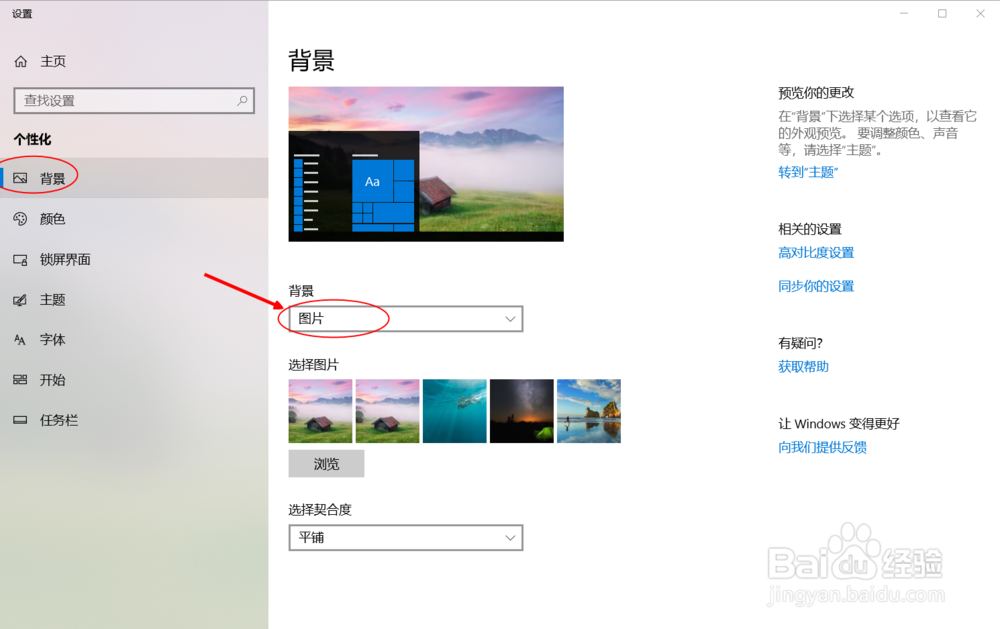Go to the 颜色 settings page

(x=134, y=219)
